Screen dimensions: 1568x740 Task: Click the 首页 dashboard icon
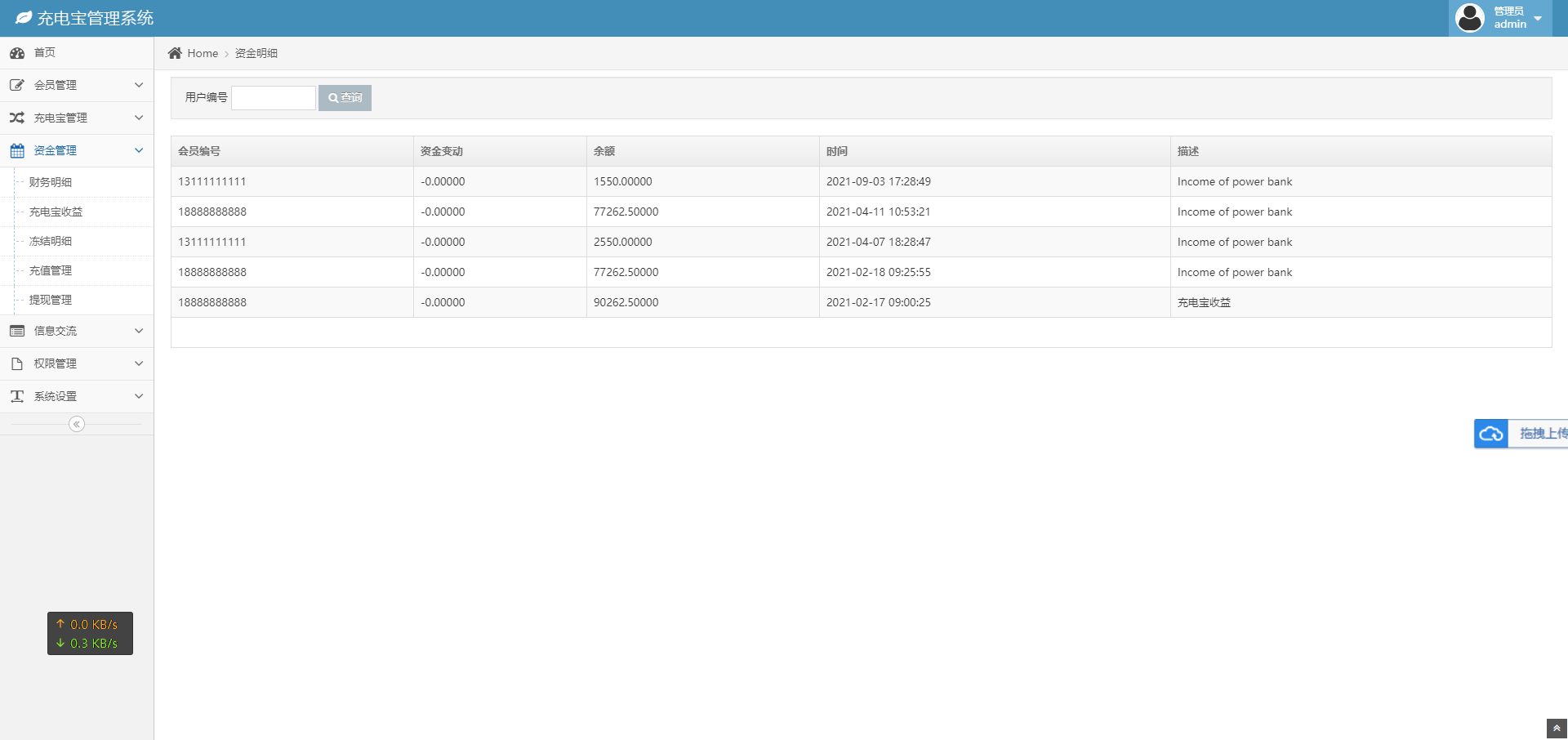click(x=17, y=53)
